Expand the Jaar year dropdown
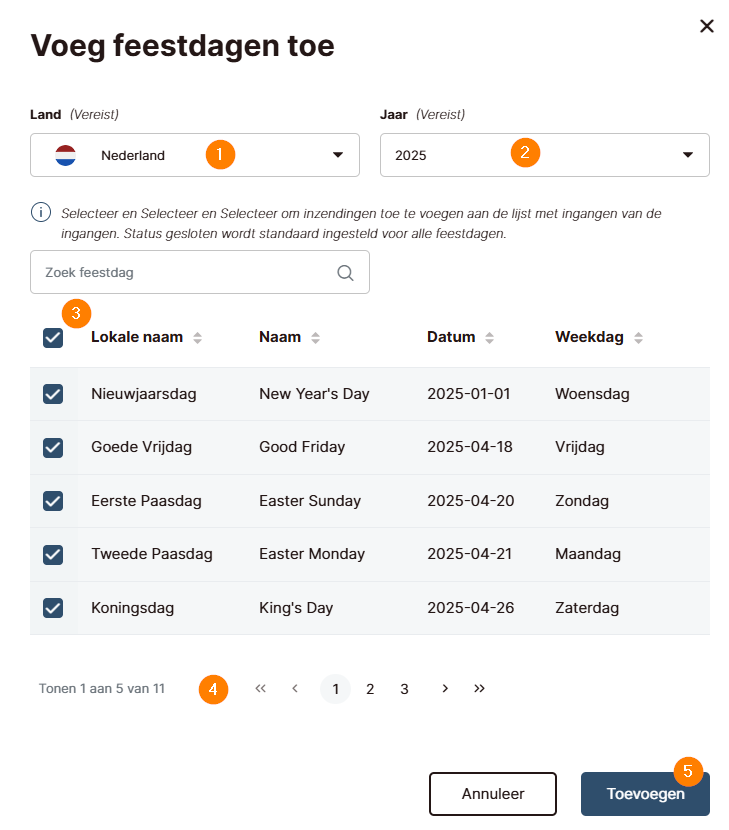 [544, 155]
